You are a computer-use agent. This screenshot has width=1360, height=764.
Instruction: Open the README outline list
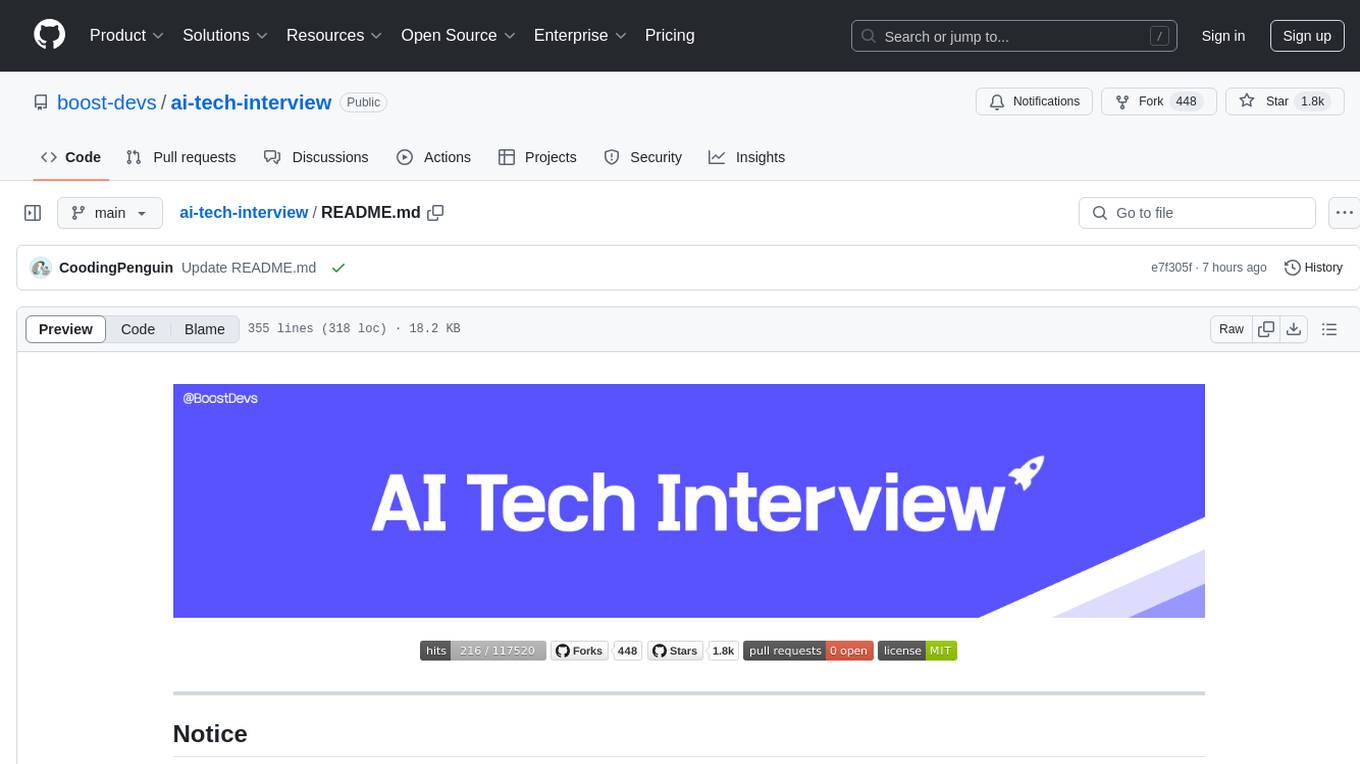pyautogui.click(x=1329, y=329)
